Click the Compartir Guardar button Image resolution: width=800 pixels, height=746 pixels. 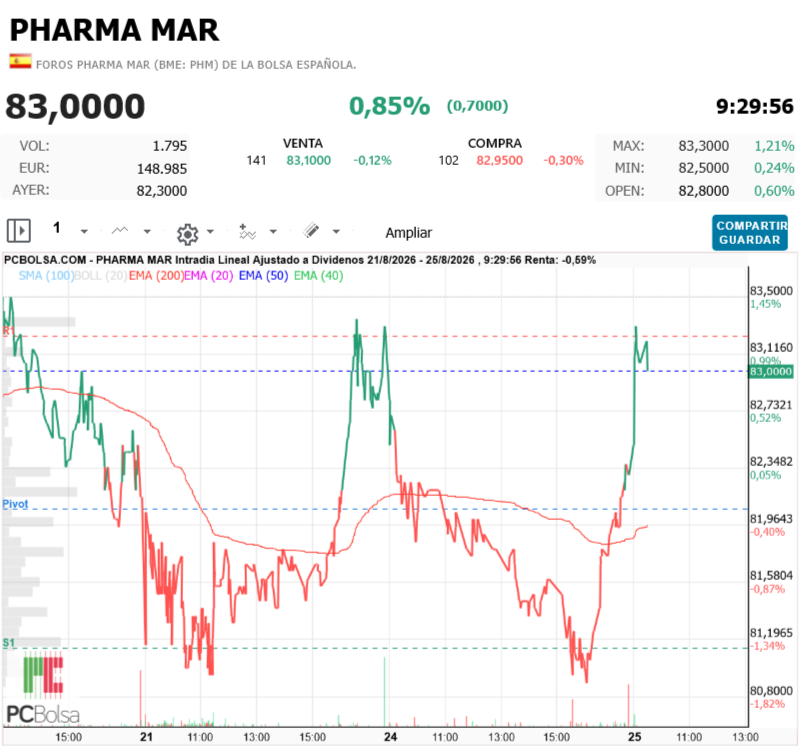tap(750, 233)
